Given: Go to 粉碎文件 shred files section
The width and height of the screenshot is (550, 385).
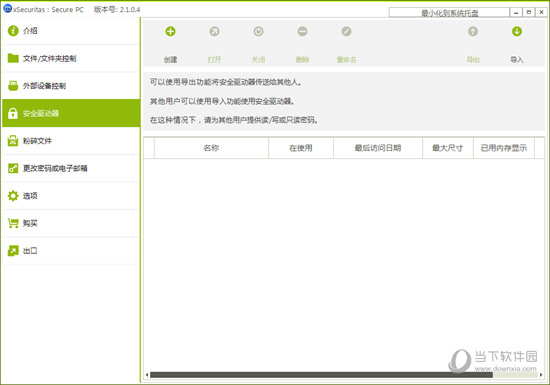Looking at the screenshot, I should (71, 141).
